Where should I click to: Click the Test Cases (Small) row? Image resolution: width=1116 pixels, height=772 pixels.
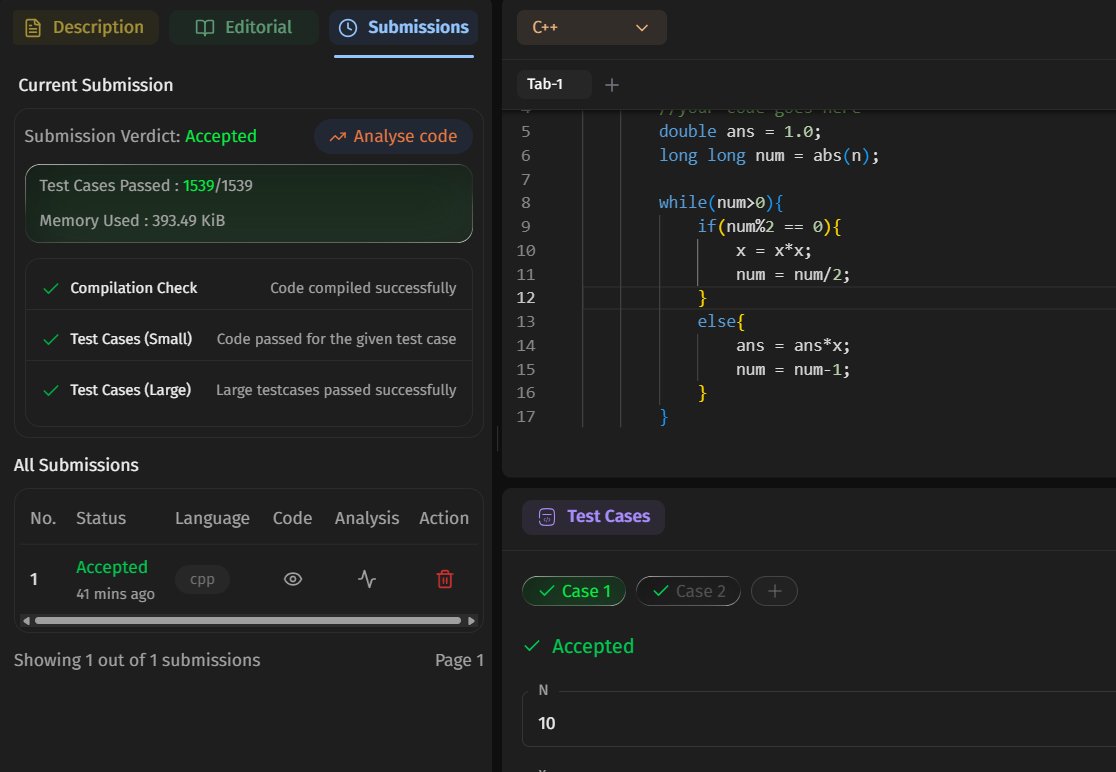click(249, 339)
